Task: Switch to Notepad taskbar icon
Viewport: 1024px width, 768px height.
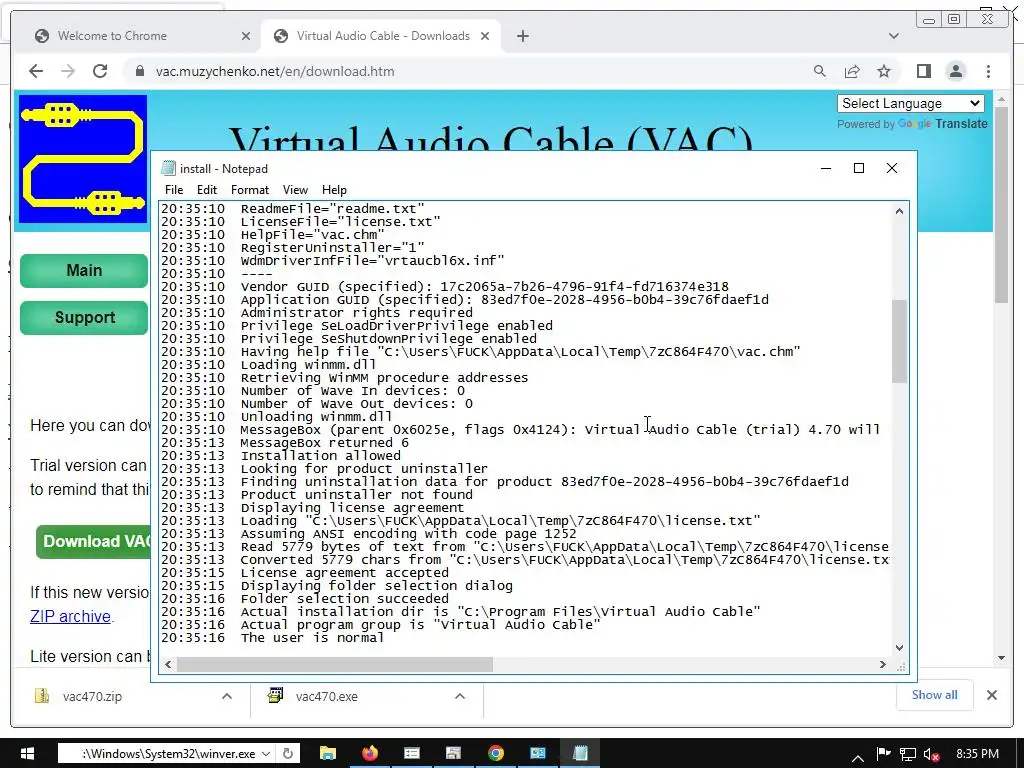Action: [x=580, y=753]
